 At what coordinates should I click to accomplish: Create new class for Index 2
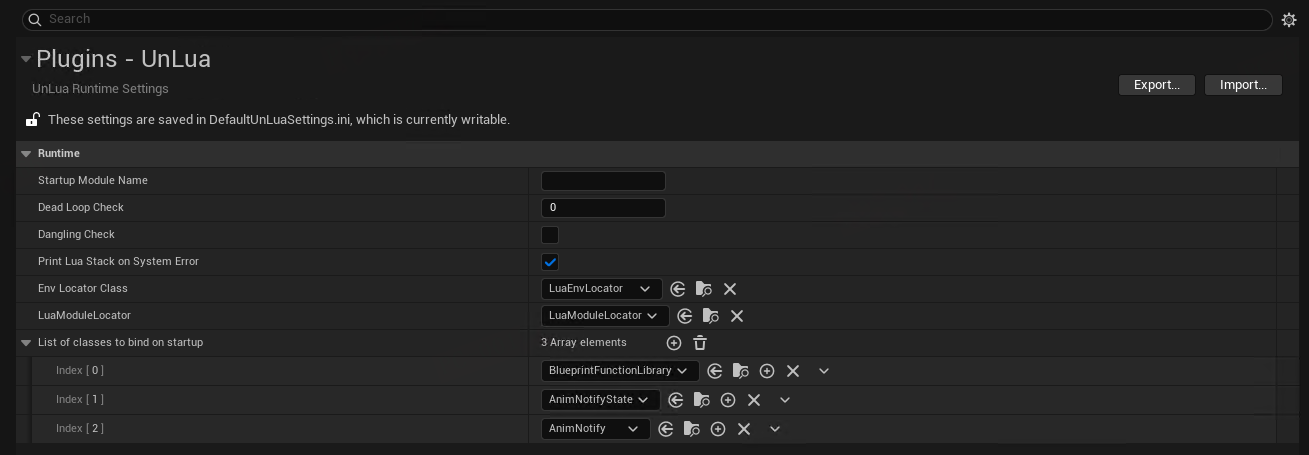[x=718, y=429]
